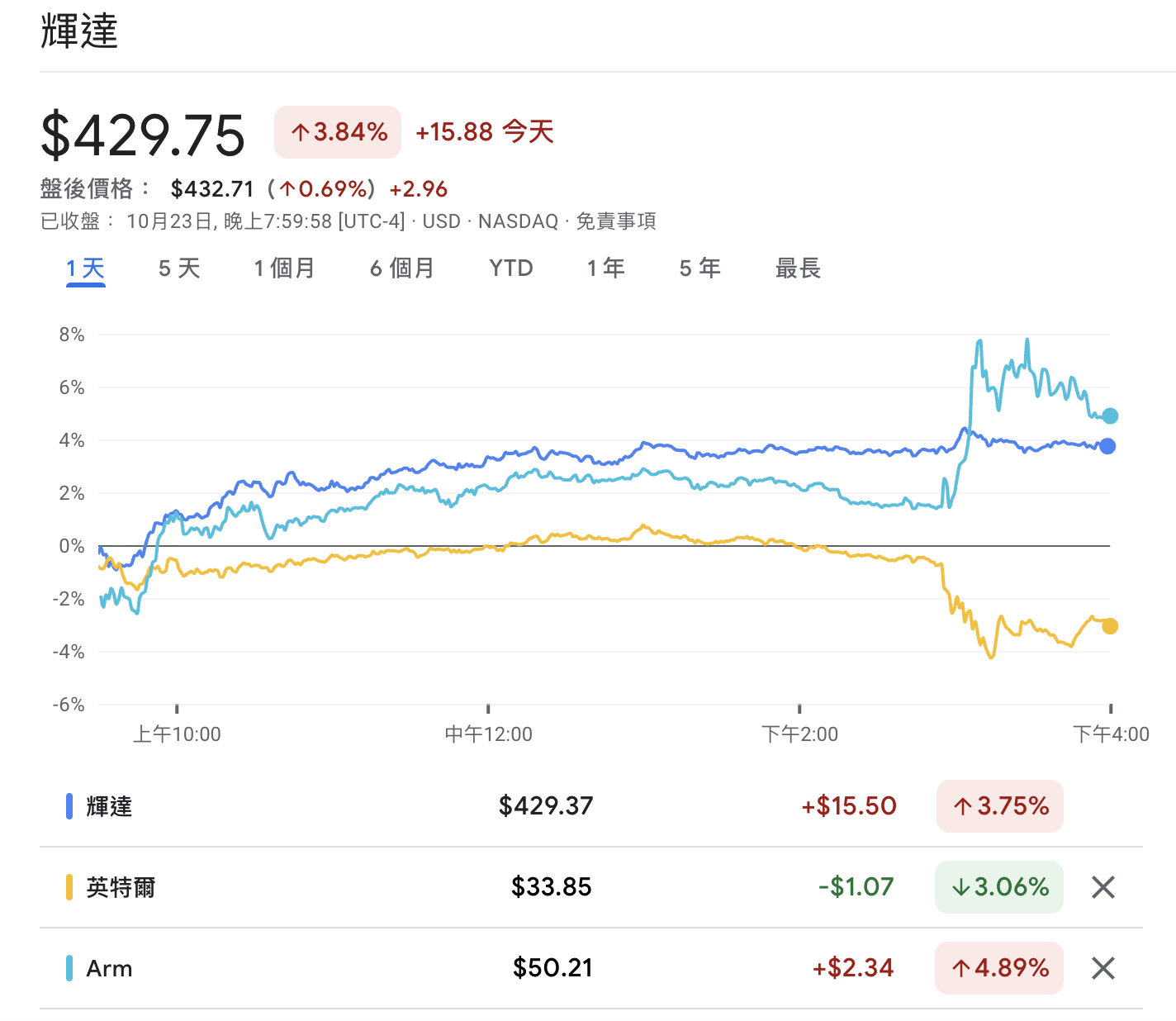Click the teal Arm color swatch
The image size is (1176, 1021).
pos(69,968)
